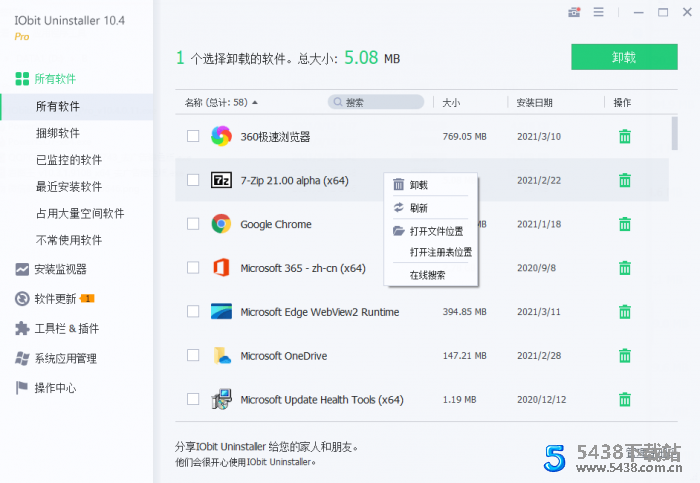Image resolution: width=700 pixels, height=483 pixels.
Task: Check the 7-Zip 21.00 alpha checkbox
Action: (193, 180)
